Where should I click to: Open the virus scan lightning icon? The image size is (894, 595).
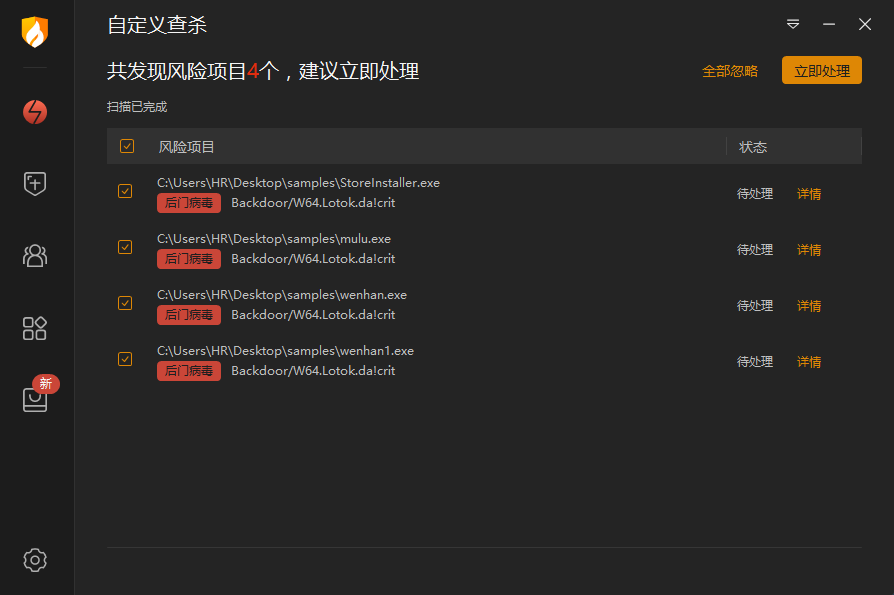tap(35, 112)
